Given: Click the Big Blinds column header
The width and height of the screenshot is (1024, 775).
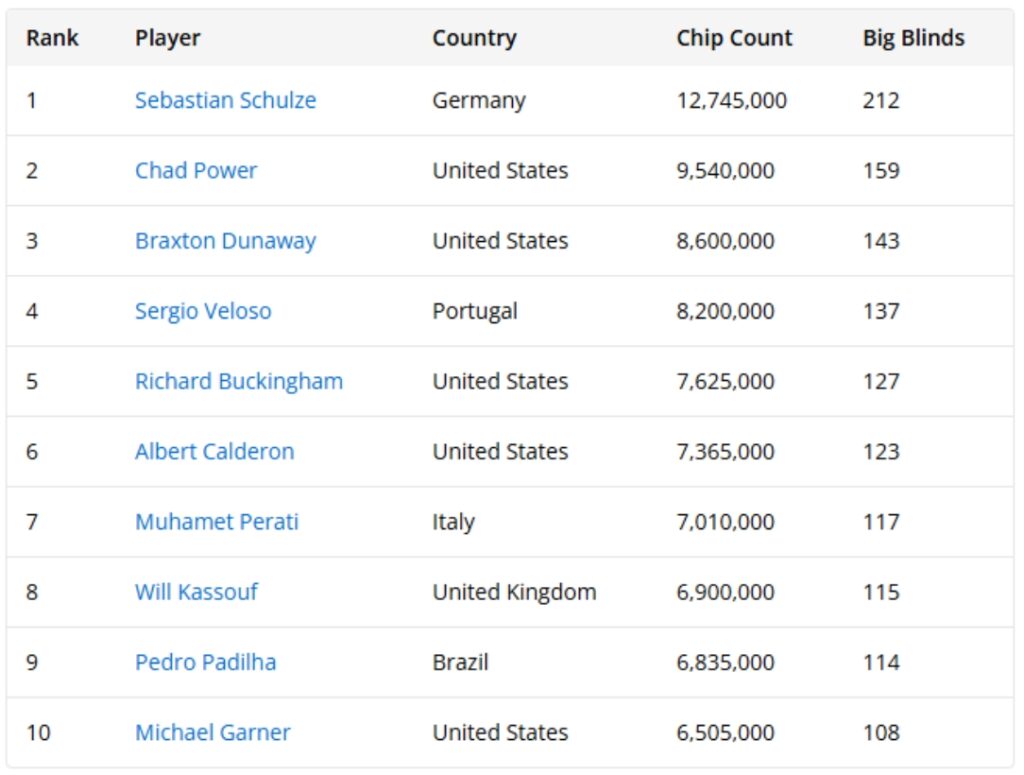Looking at the screenshot, I should [914, 38].
